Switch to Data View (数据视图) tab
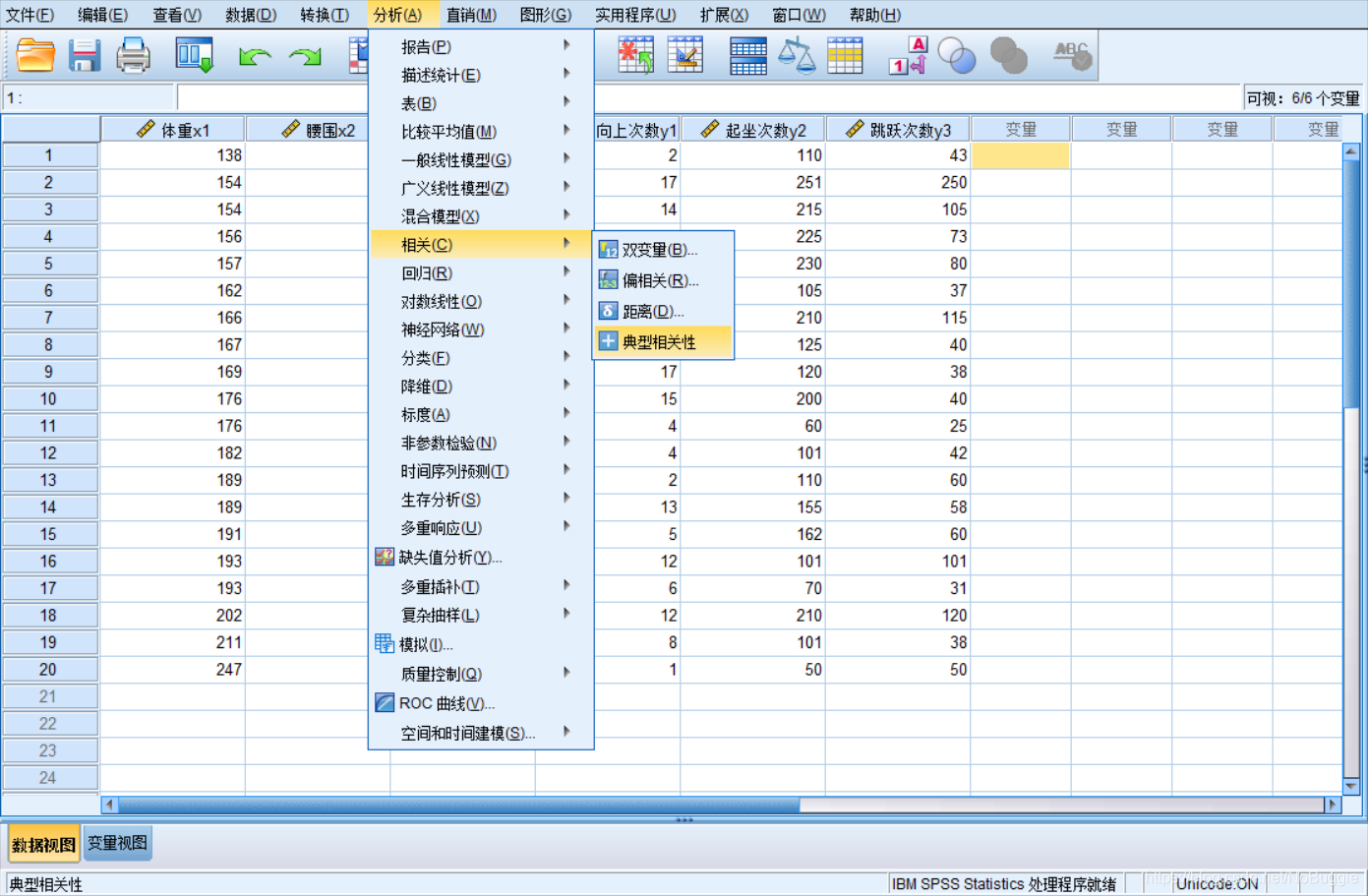Screen dimensions: 1368x896 click(44, 844)
